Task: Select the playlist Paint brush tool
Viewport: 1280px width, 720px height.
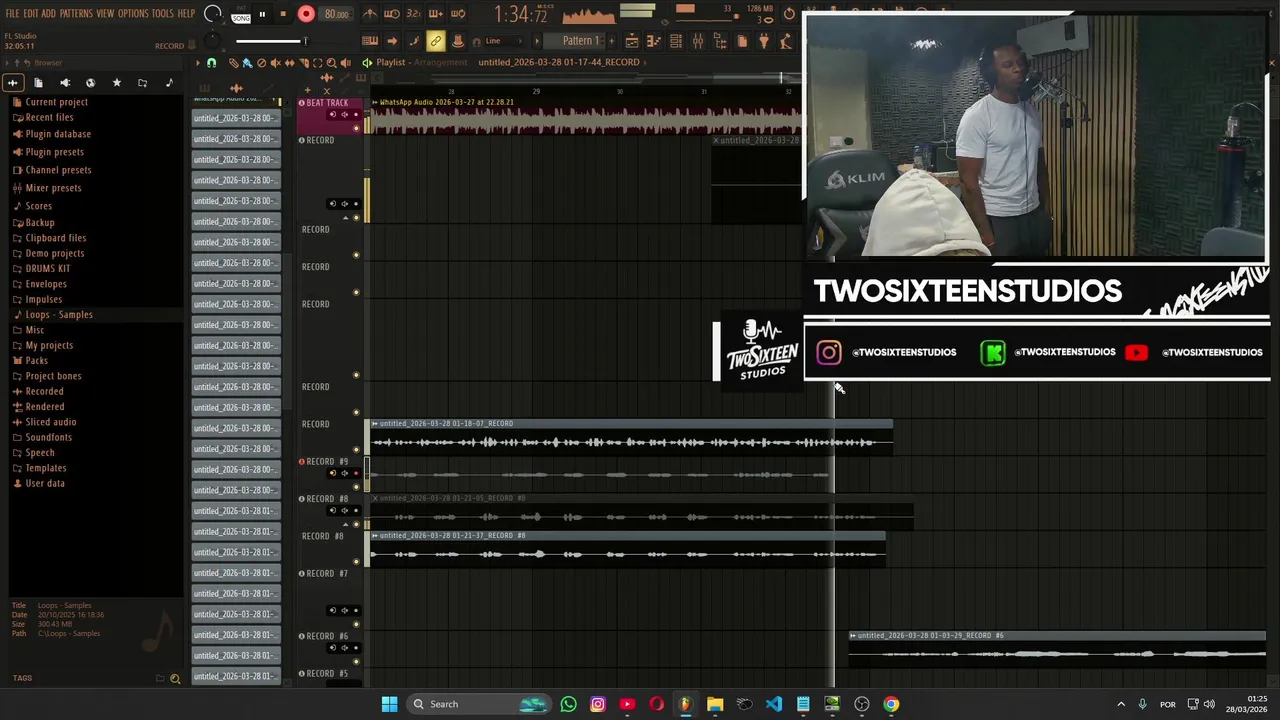Action: [x=247, y=62]
